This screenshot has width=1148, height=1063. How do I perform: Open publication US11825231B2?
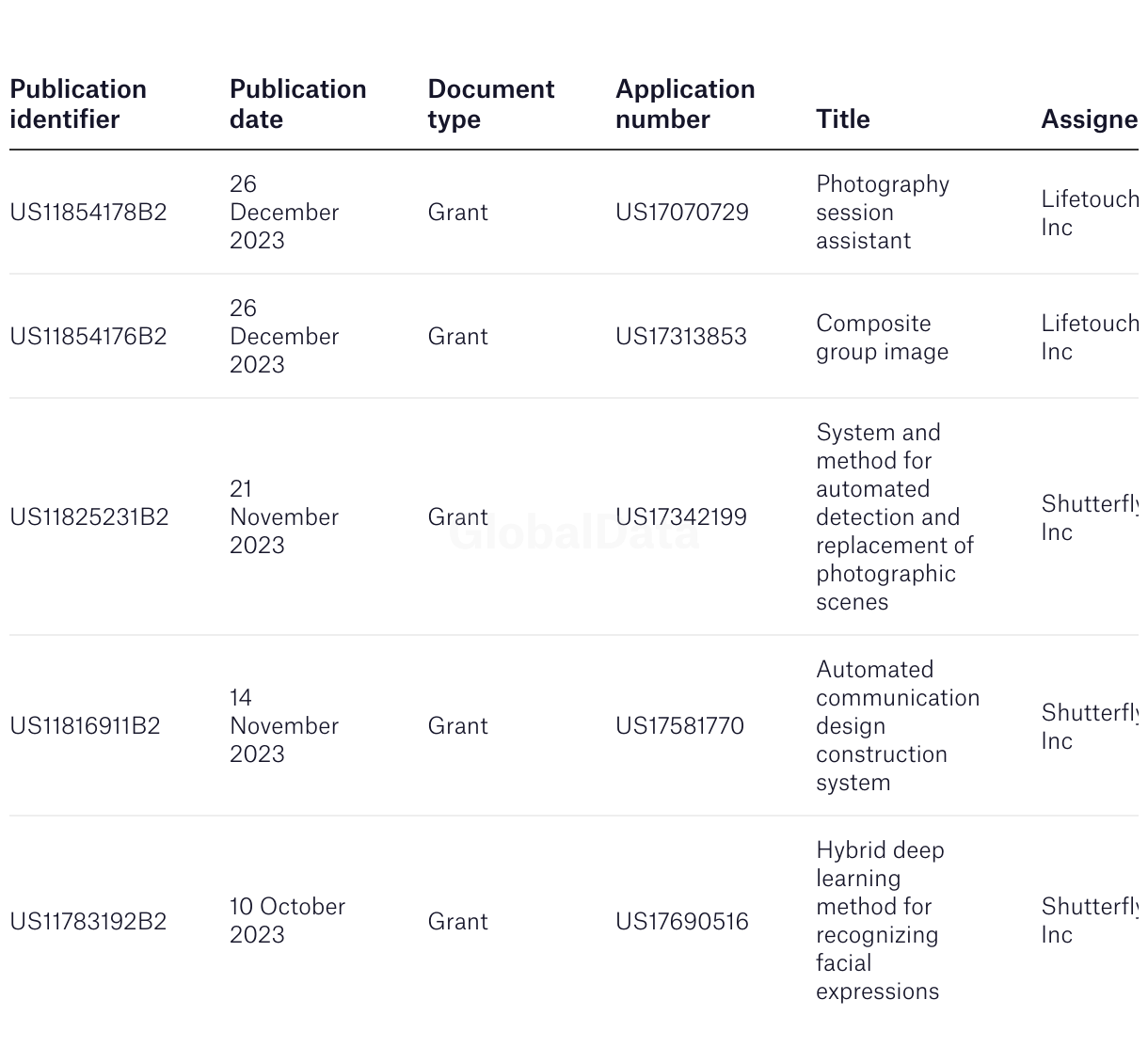point(89,517)
